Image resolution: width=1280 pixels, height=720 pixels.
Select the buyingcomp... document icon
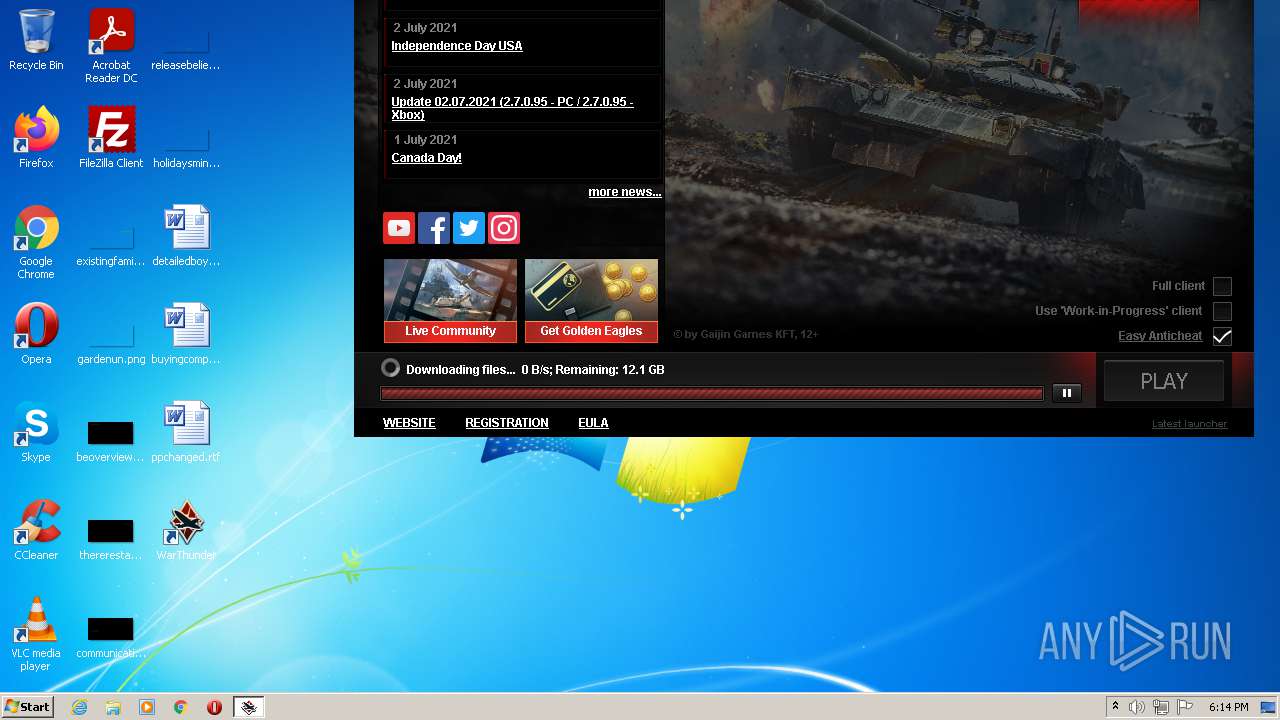coord(186,334)
